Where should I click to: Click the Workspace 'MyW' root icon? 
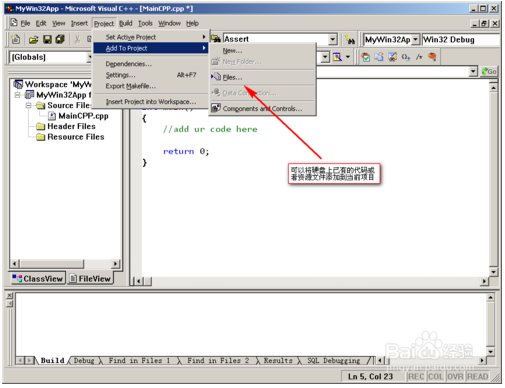[x=18, y=84]
